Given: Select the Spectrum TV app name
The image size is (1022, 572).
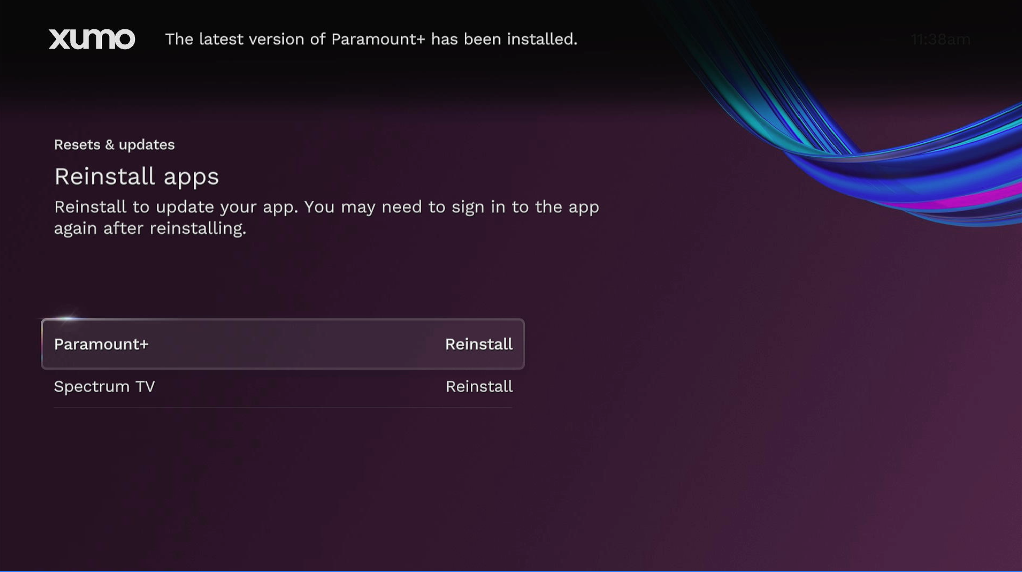Looking at the screenshot, I should point(104,386).
